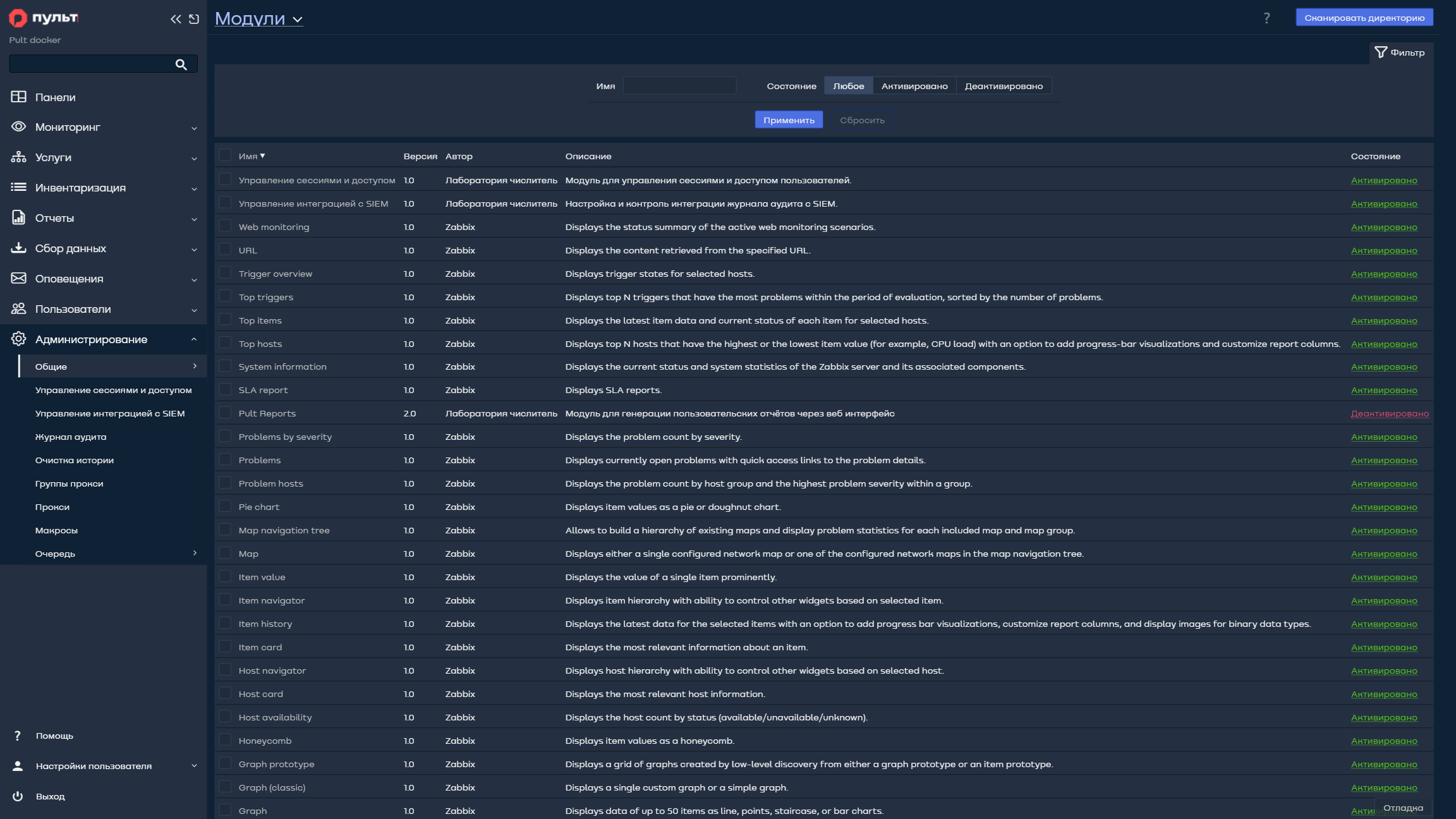Click the sidebar search magnifier icon
This screenshot has width=1456, height=819.
tap(181, 64)
